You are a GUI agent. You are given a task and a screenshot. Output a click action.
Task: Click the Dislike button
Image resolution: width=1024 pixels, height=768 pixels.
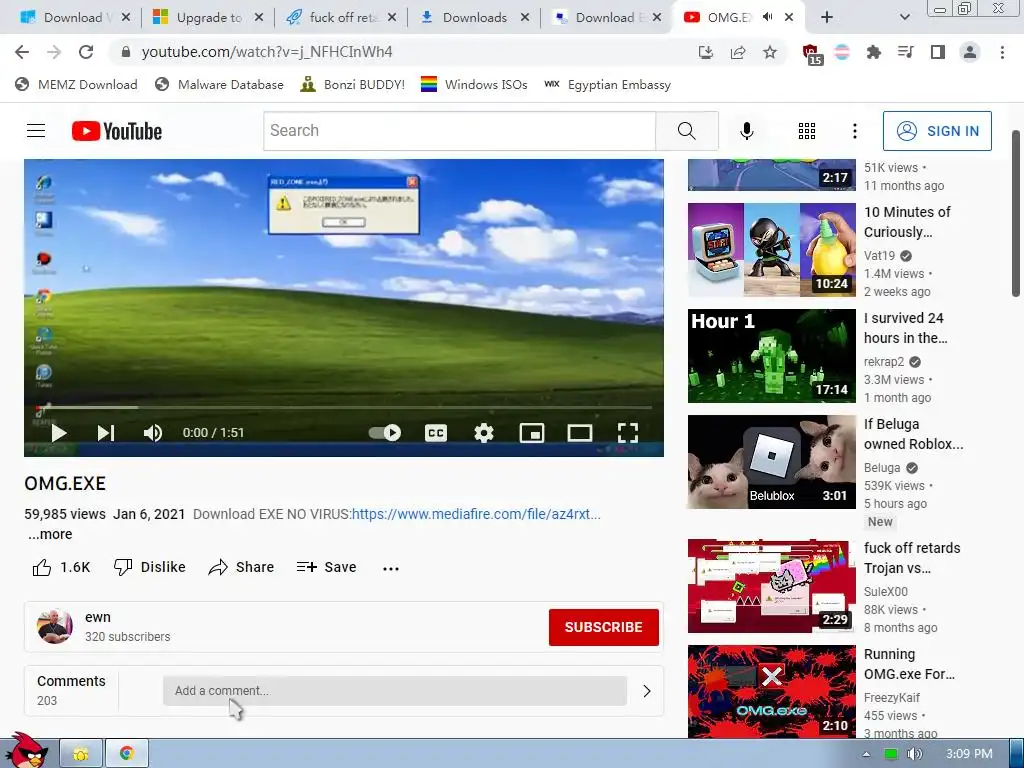tap(150, 567)
